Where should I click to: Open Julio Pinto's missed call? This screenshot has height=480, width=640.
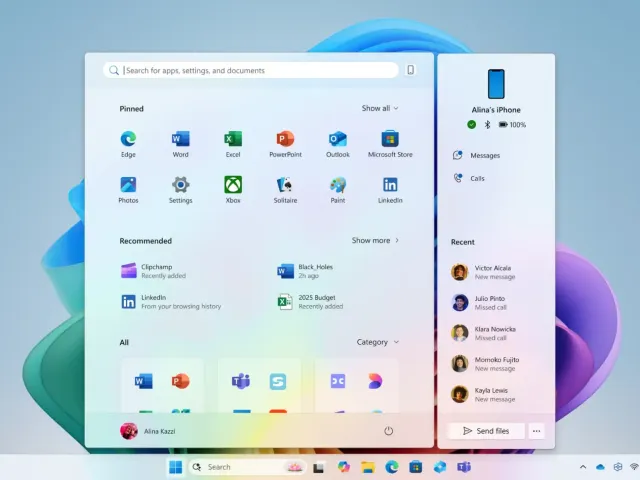478,303
